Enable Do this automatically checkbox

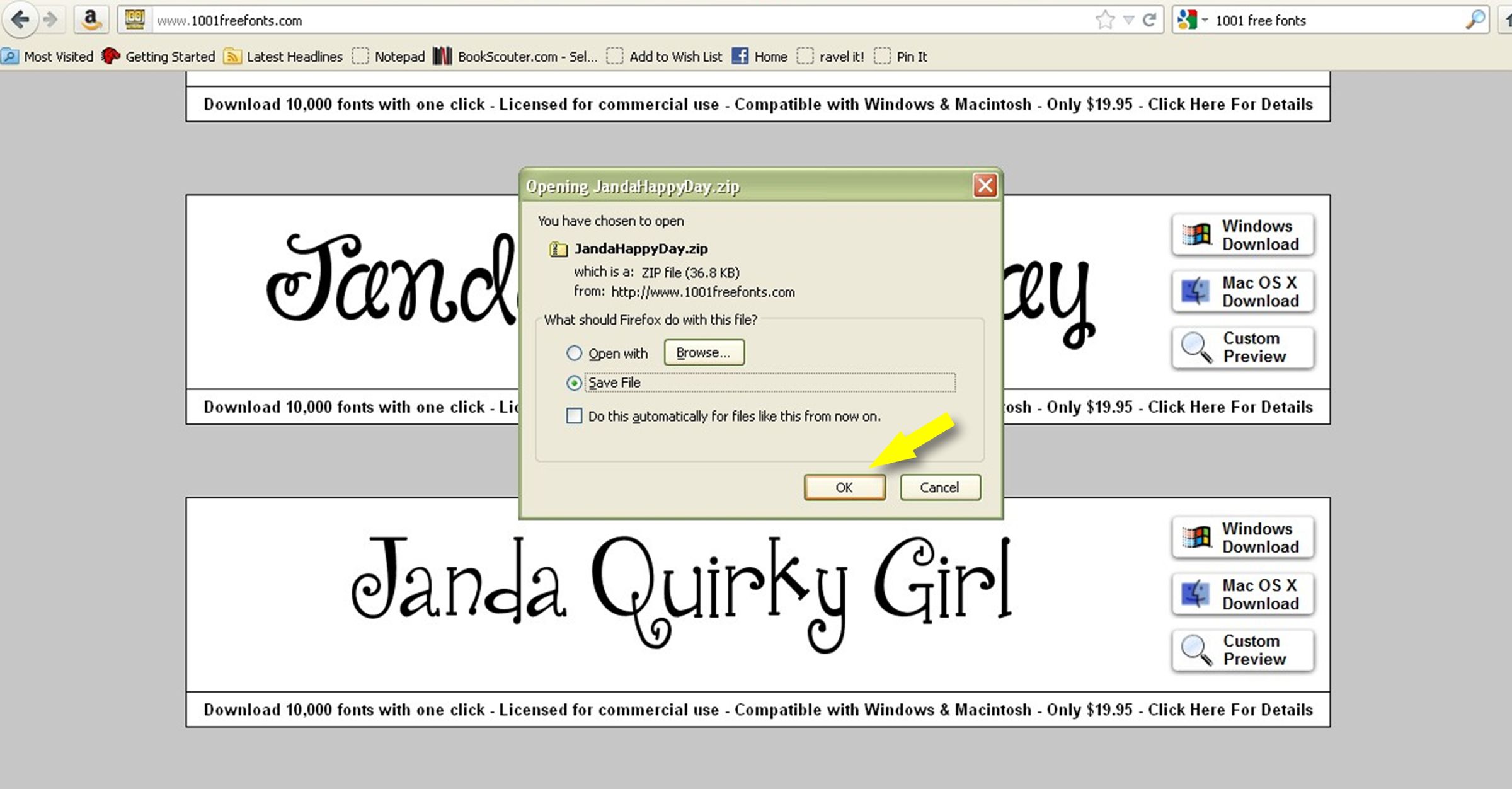point(574,416)
